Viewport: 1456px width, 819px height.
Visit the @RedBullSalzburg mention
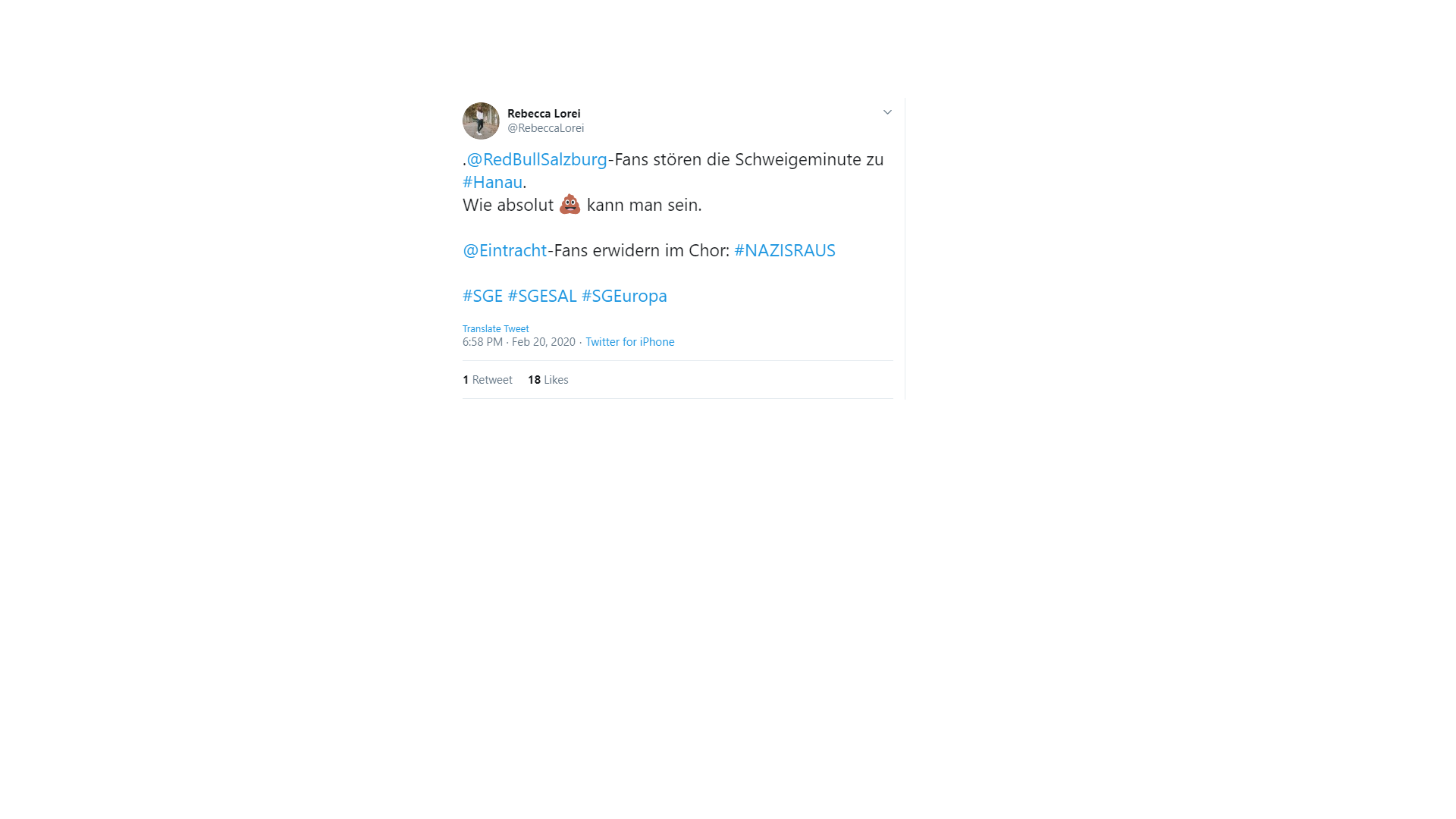tap(537, 159)
